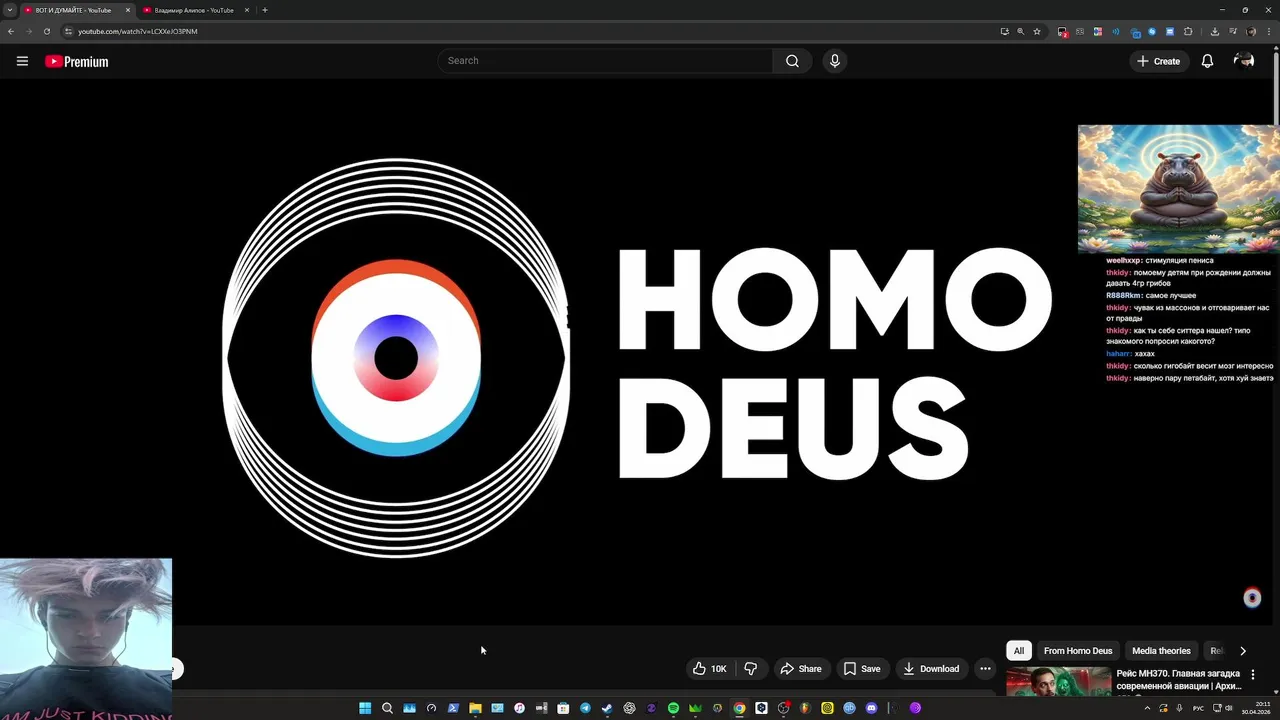Close the Владимир Алипов tab

pos(247,10)
